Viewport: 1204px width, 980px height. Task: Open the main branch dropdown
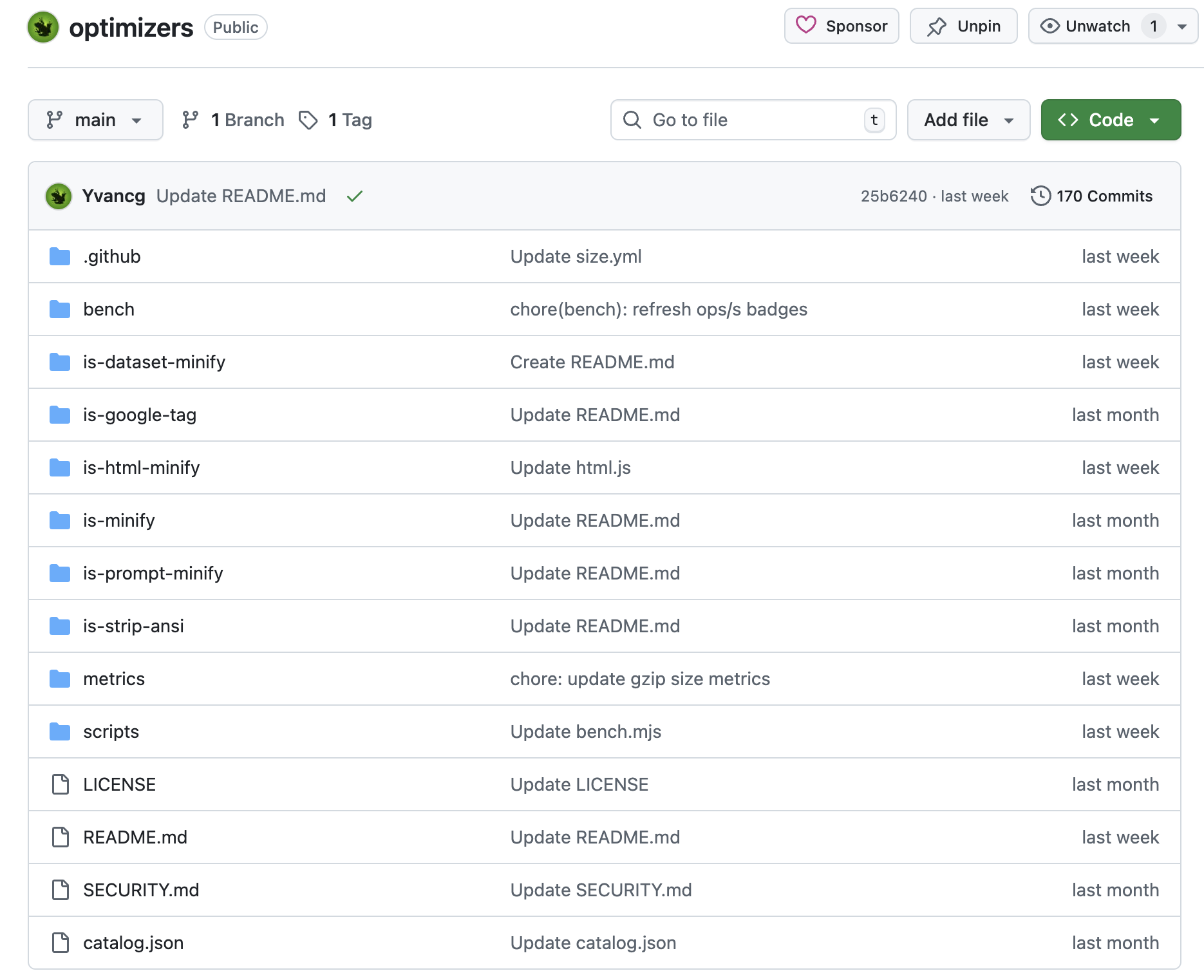(x=95, y=120)
